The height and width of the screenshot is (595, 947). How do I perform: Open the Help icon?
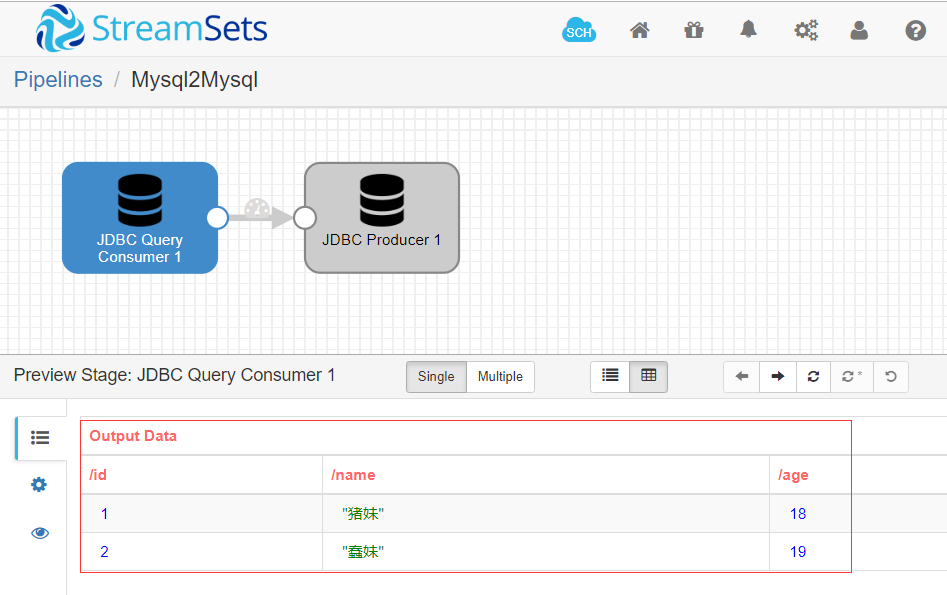point(915,30)
